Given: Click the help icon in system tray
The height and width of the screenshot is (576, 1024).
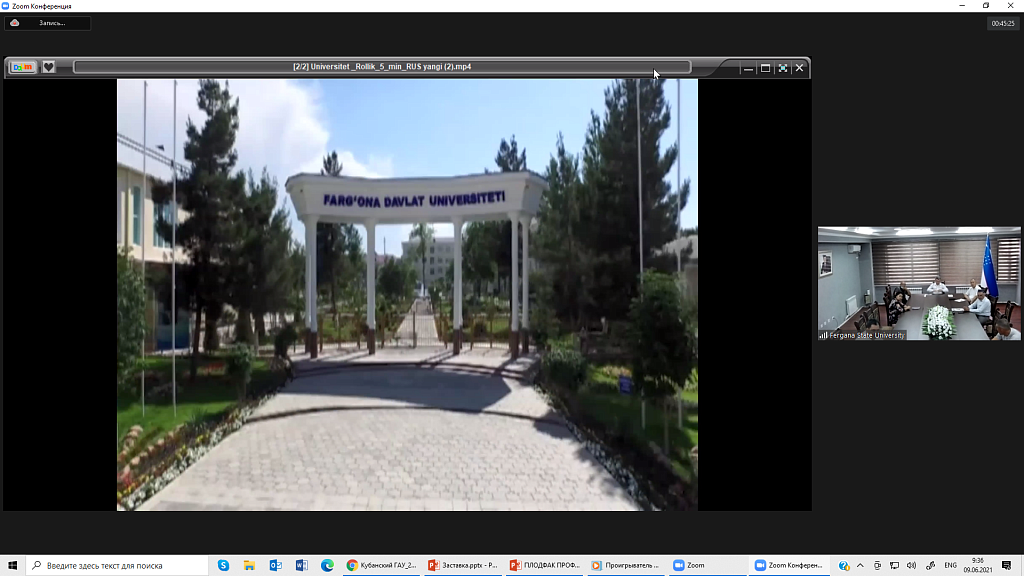Looking at the screenshot, I should pyautogui.click(x=844, y=566).
